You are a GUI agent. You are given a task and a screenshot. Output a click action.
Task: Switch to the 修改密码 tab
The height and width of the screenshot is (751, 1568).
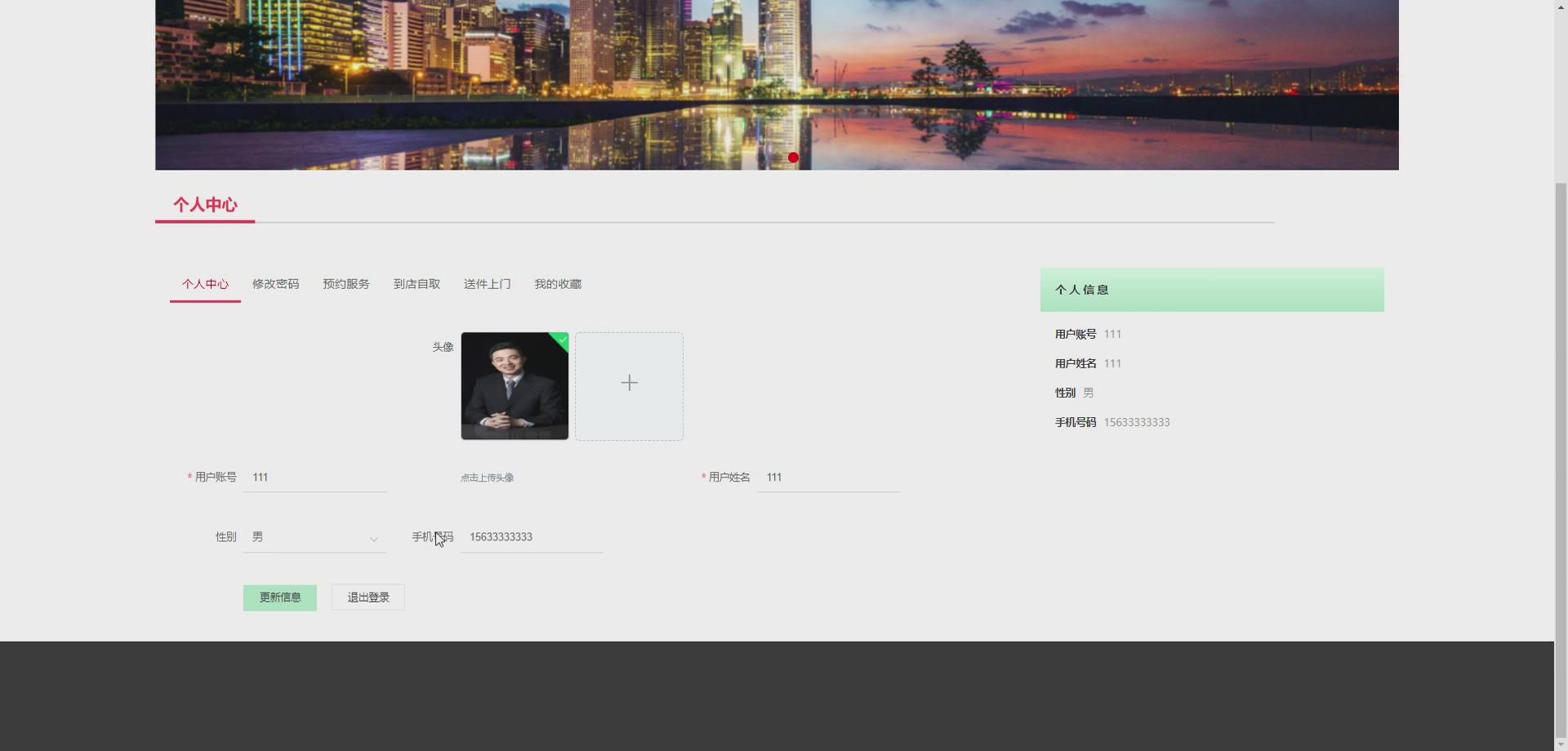click(275, 284)
